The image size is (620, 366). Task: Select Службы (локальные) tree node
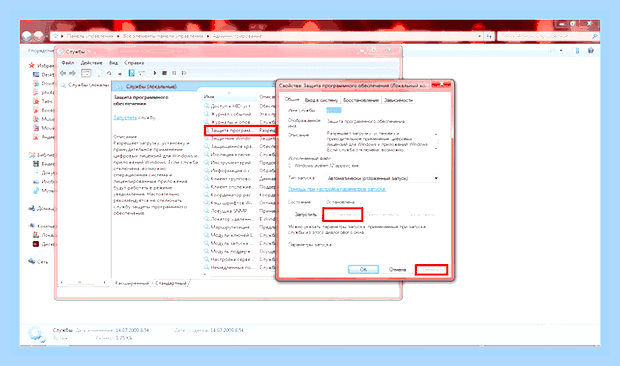coord(85,85)
